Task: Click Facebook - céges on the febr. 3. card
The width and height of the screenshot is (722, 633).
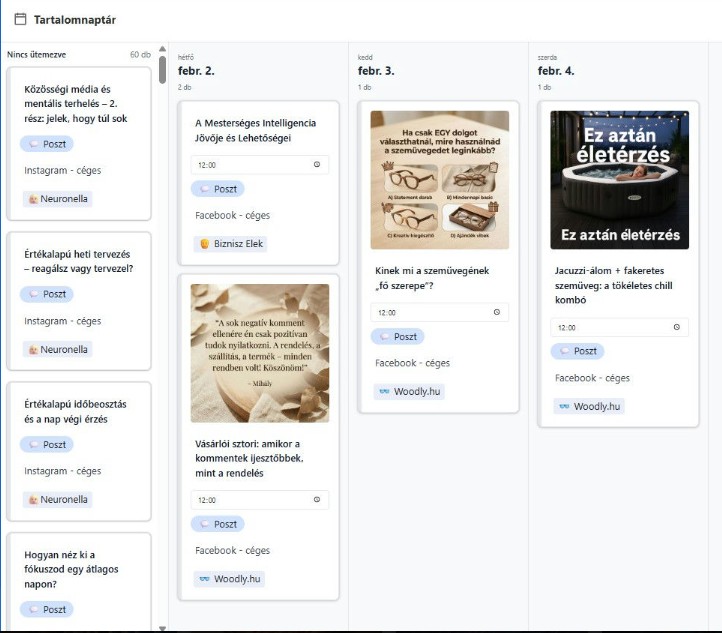Action: [x=413, y=363]
